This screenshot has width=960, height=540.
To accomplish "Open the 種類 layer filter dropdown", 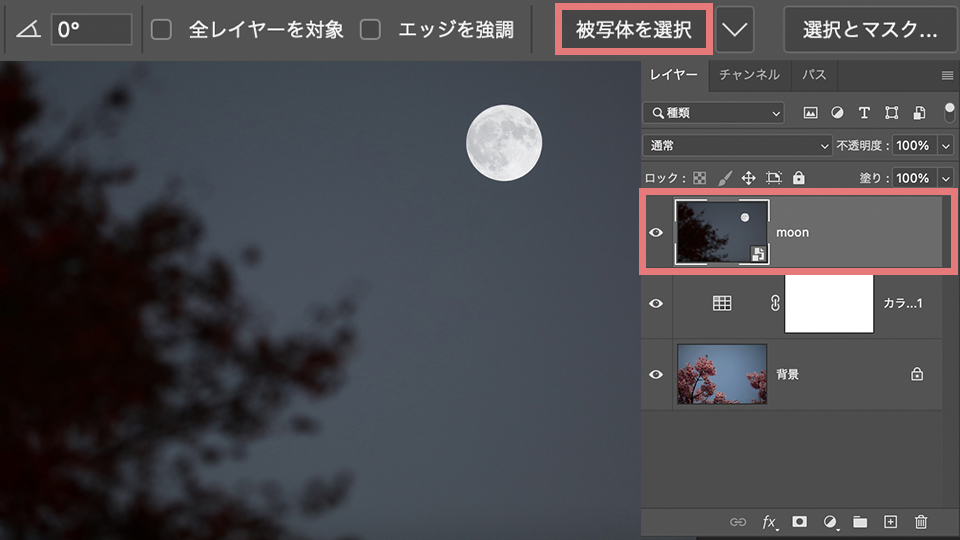I will click(x=714, y=113).
